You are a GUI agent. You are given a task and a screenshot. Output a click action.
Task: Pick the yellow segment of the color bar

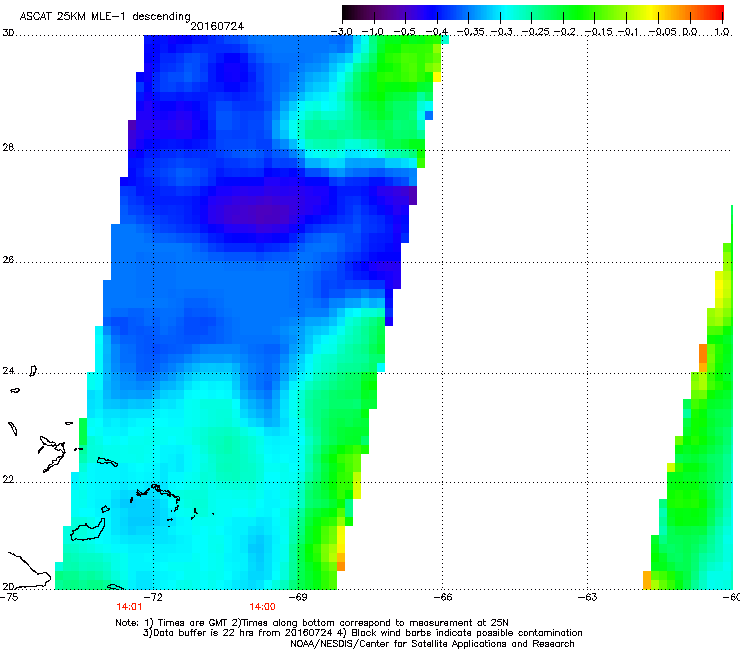click(652, 12)
